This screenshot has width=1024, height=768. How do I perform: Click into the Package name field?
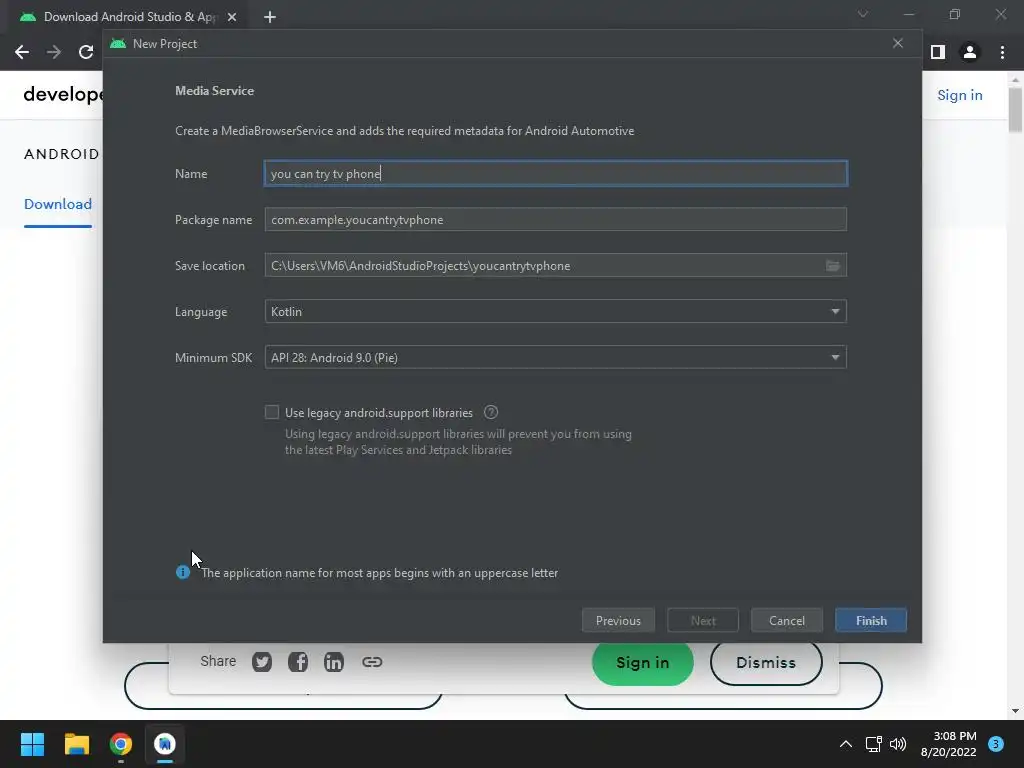(556, 219)
